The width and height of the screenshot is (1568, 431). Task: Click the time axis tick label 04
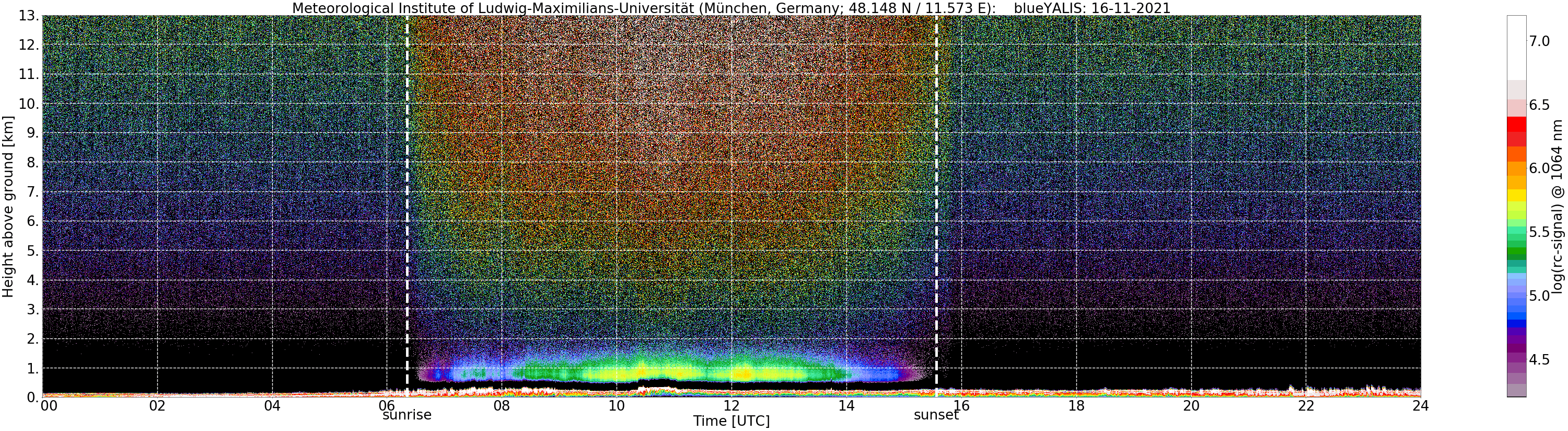(272, 406)
